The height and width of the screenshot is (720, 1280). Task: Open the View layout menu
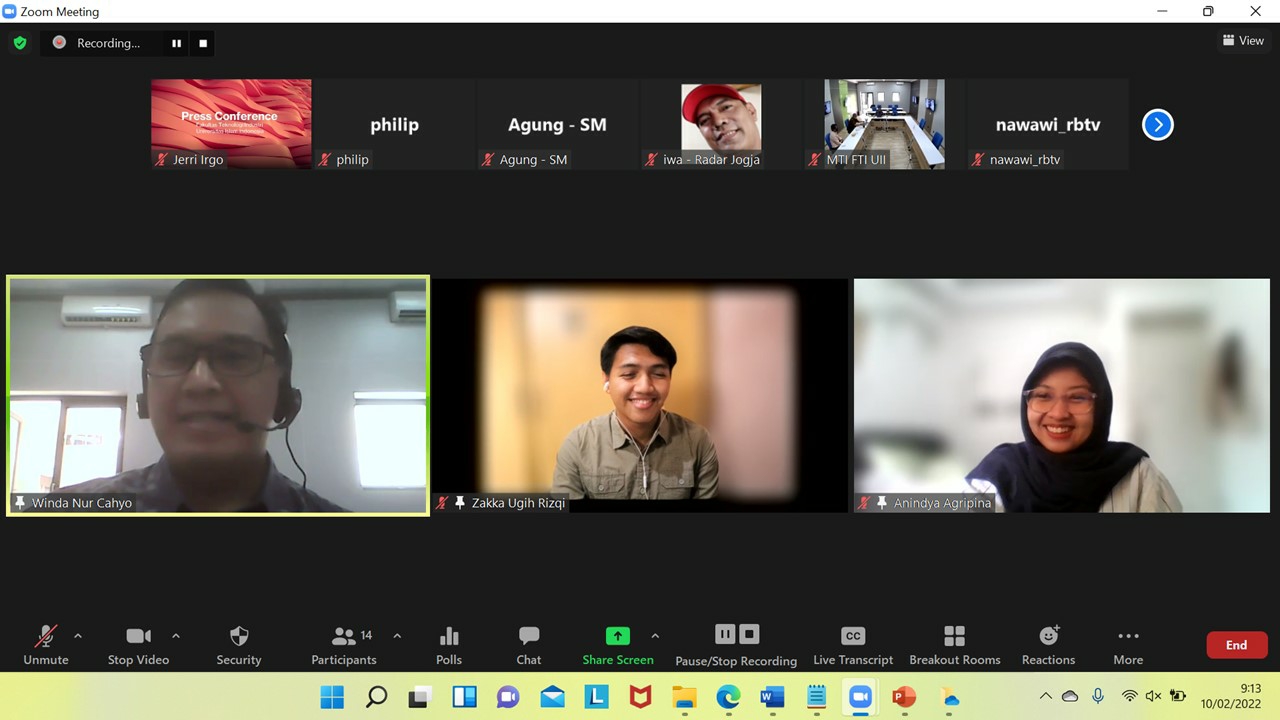1243,41
